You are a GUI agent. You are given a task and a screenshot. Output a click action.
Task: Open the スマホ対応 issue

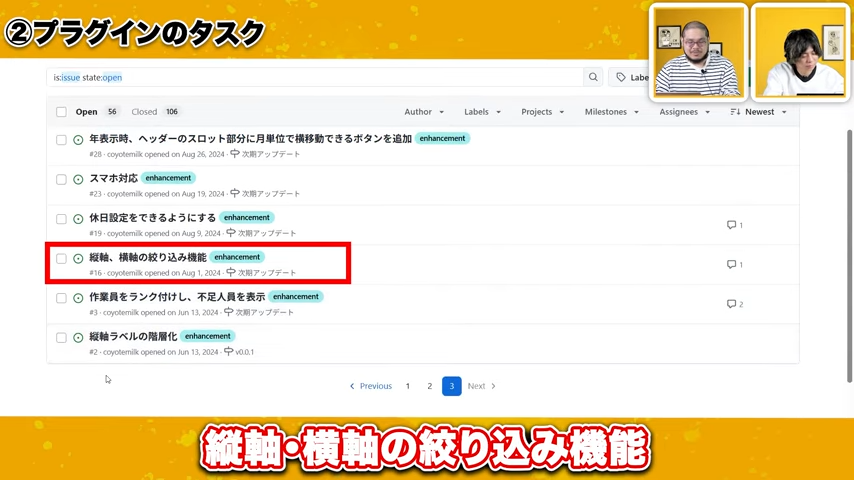point(113,178)
